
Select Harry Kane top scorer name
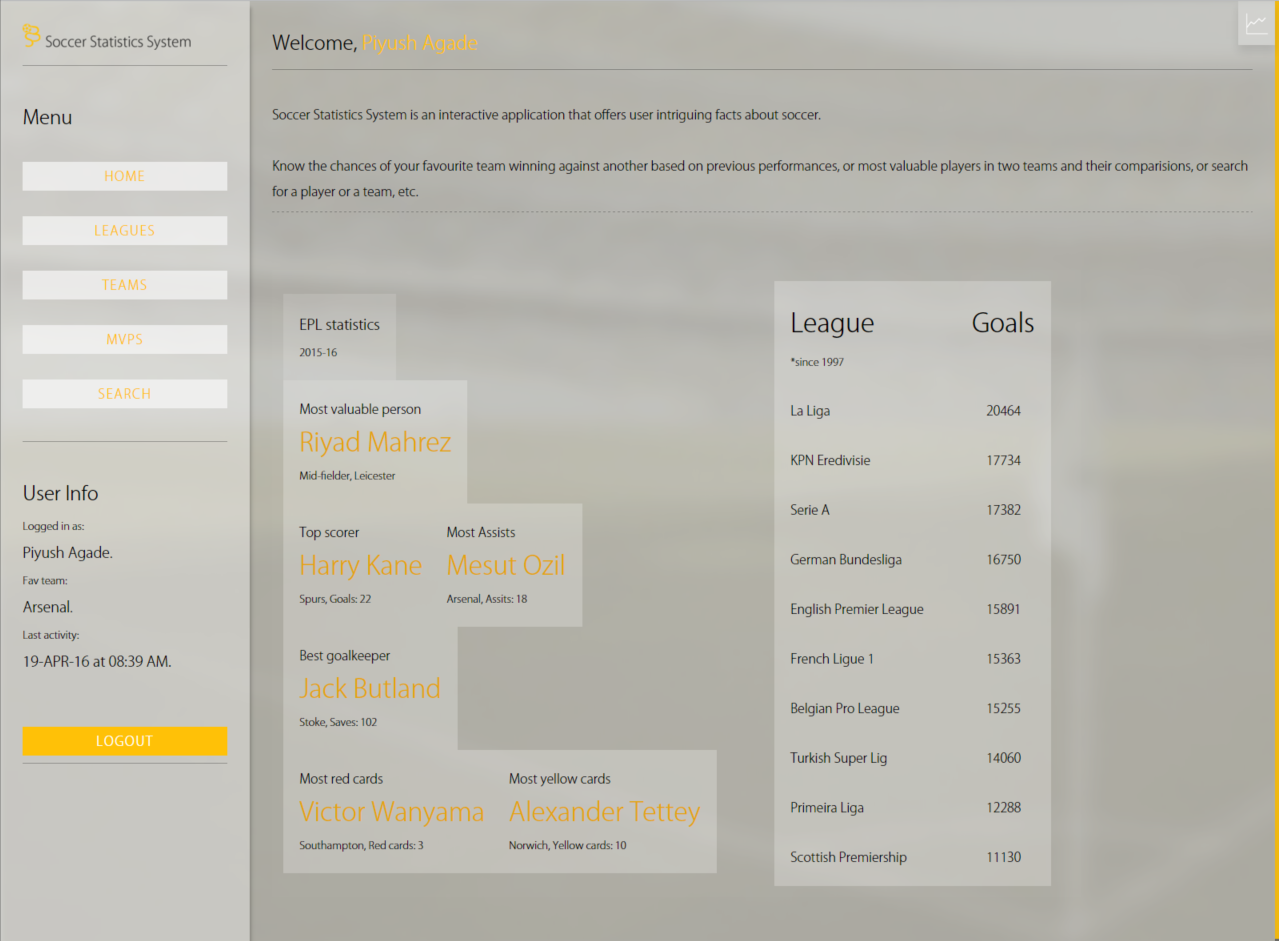point(360,565)
